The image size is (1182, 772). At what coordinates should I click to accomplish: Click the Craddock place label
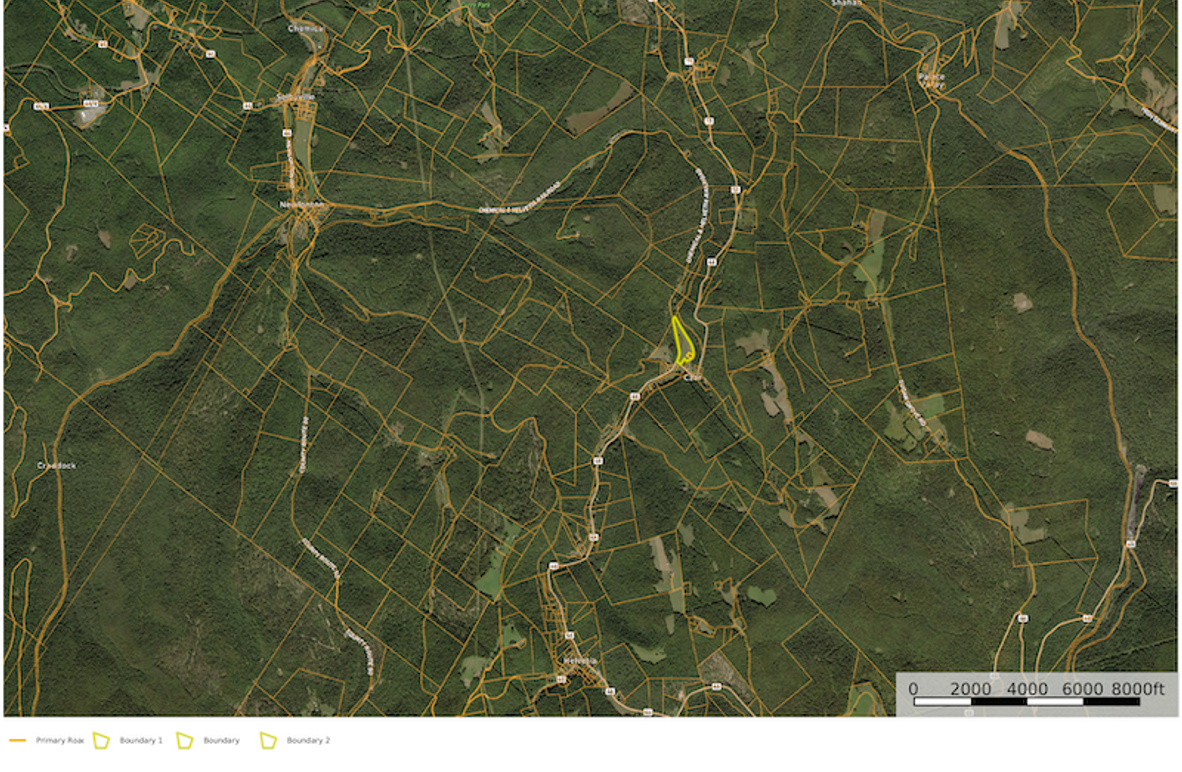click(x=55, y=465)
